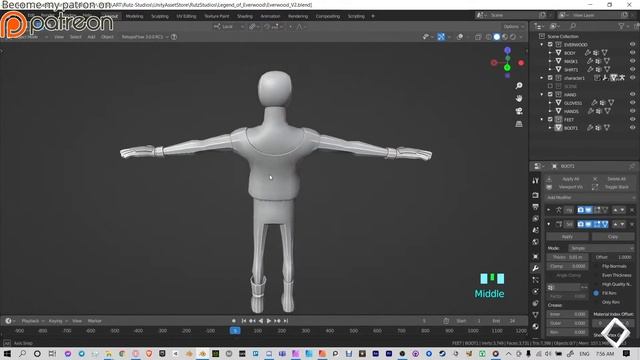
Task: Open the Material properties tab icon
Action: 536,327
